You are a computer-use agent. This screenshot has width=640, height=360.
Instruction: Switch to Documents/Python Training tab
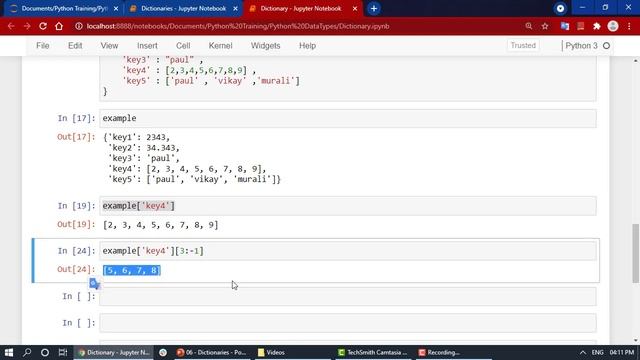[60, 9]
